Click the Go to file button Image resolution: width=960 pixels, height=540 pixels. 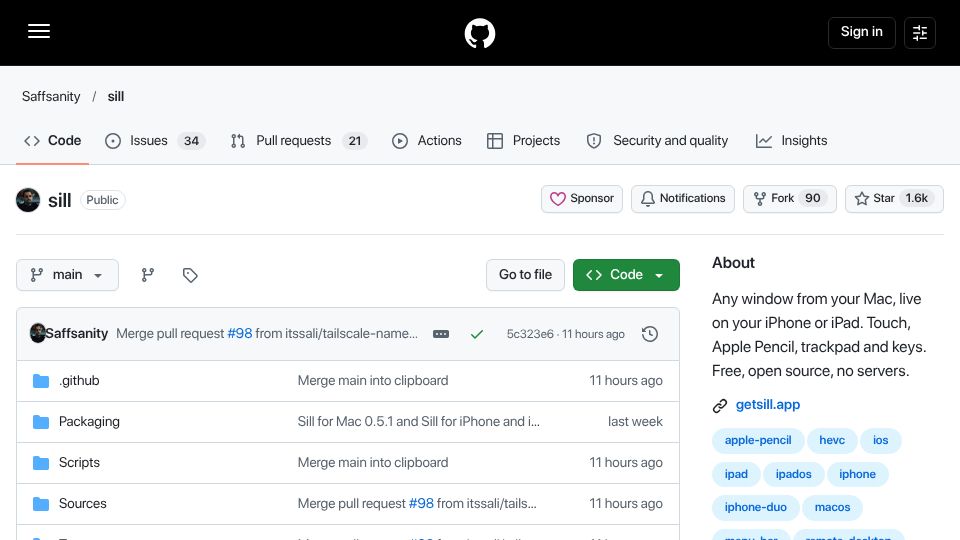(525, 275)
